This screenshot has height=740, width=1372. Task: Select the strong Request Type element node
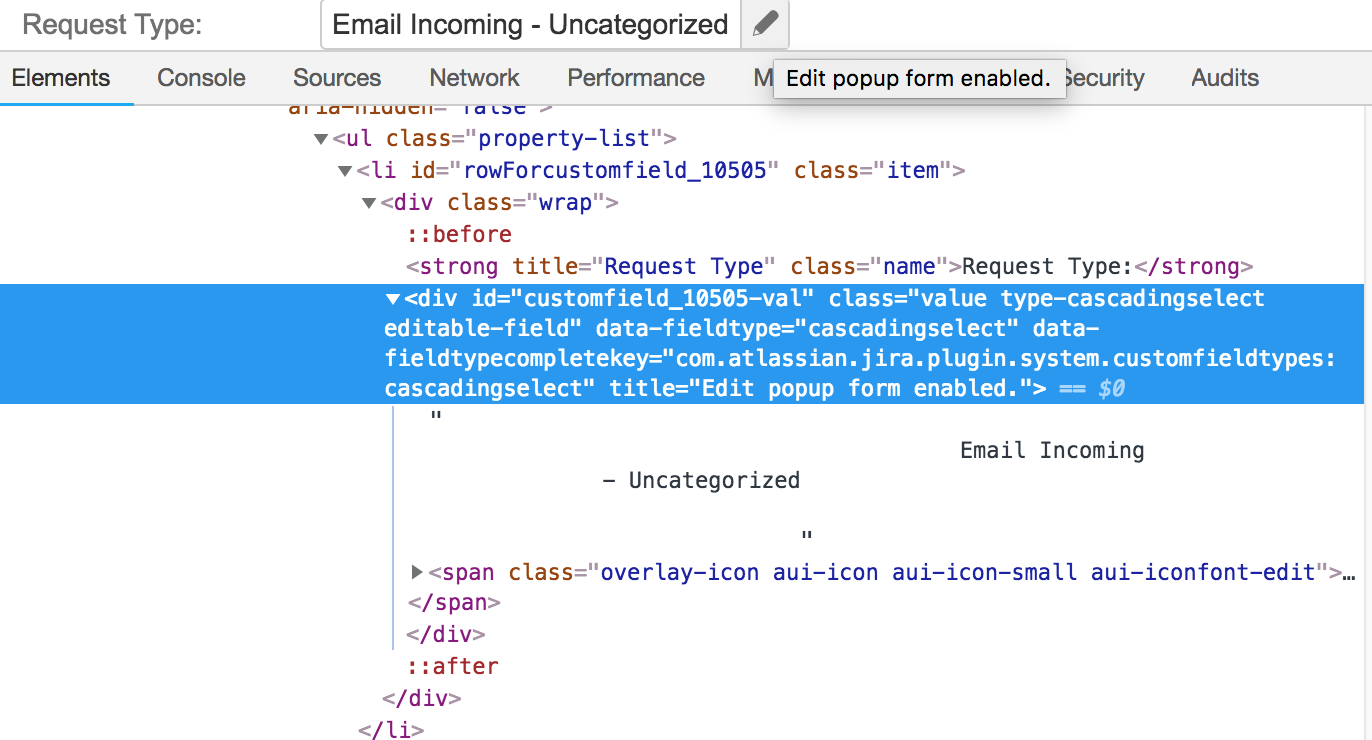[700, 266]
